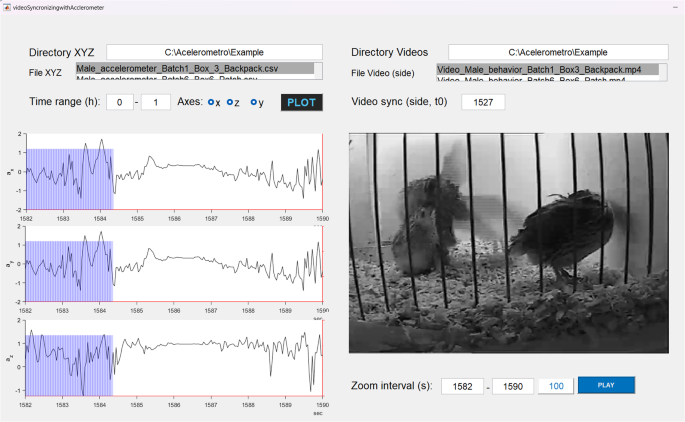Viewport: 685px width, 422px height.
Task: Click the time range end field
Action: coord(155,102)
